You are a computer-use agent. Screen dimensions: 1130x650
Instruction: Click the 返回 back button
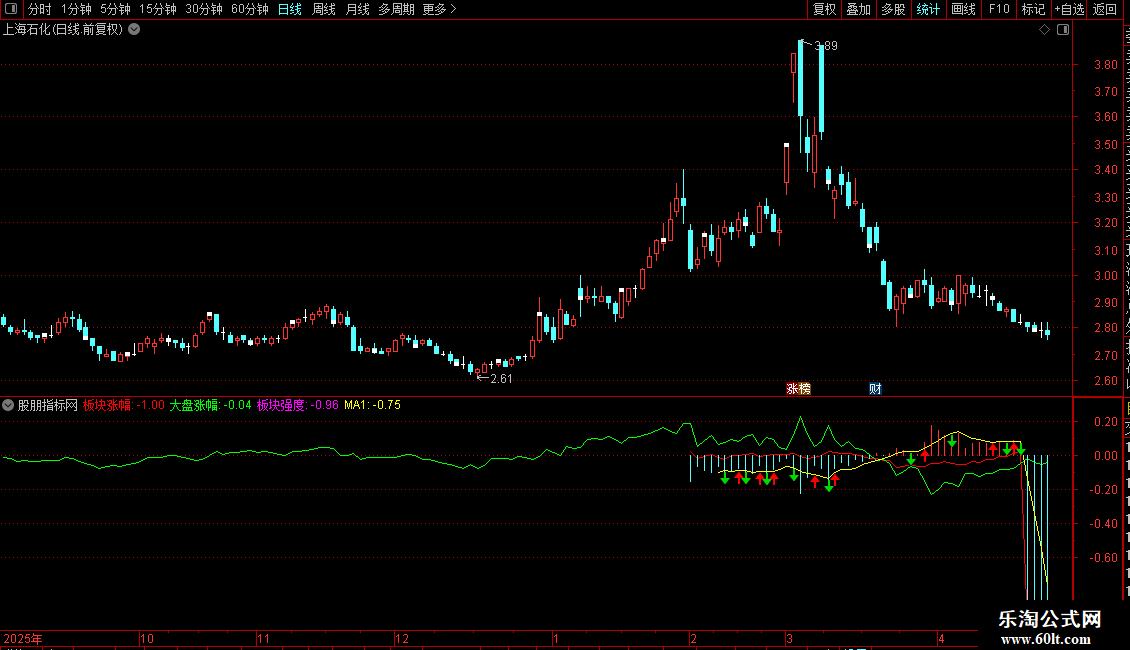pyautogui.click(x=1105, y=9)
